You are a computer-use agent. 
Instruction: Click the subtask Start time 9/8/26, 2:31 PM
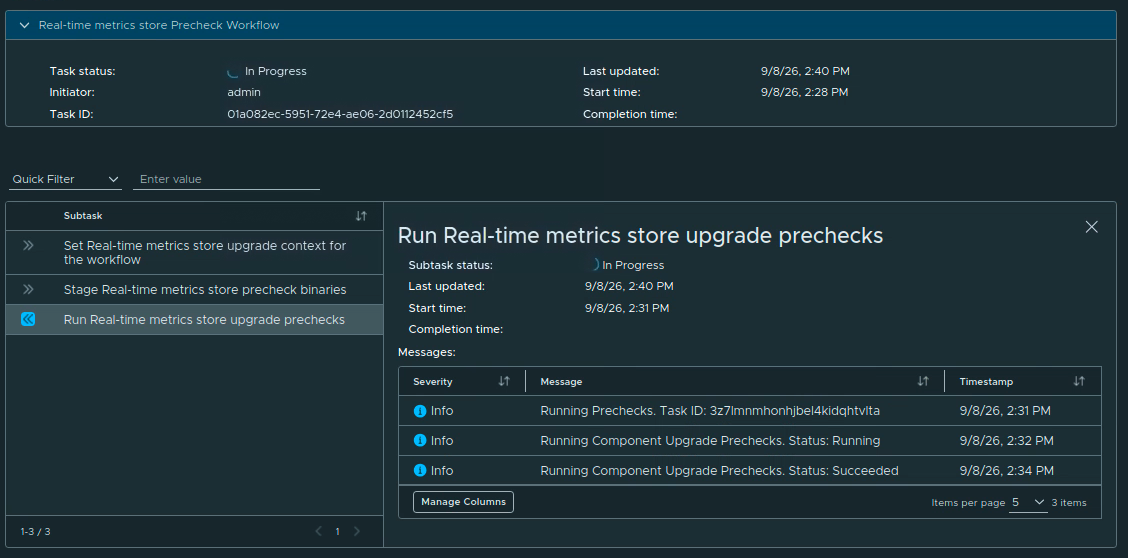[627, 308]
